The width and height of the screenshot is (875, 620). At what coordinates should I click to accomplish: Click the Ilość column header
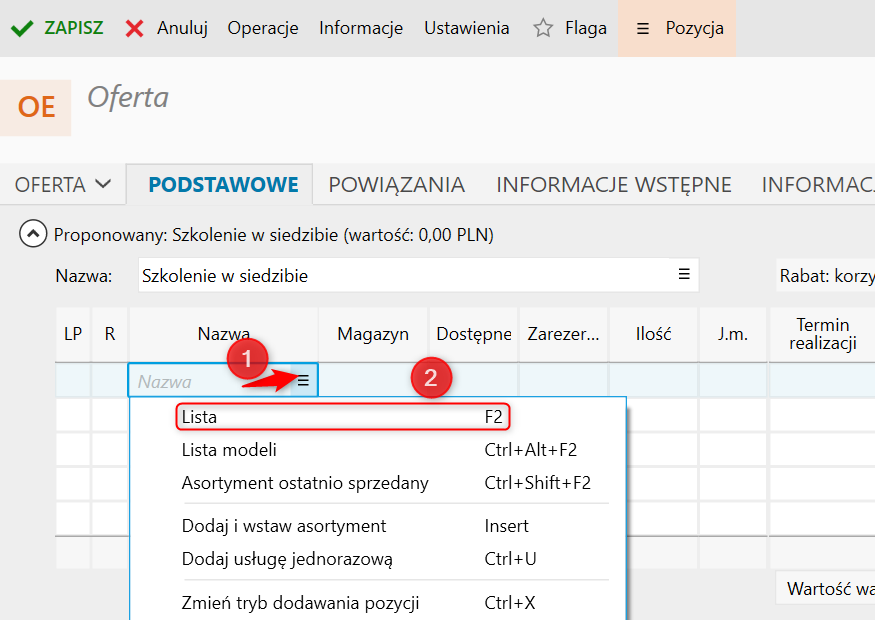pyautogui.click(x=653, y=334)
